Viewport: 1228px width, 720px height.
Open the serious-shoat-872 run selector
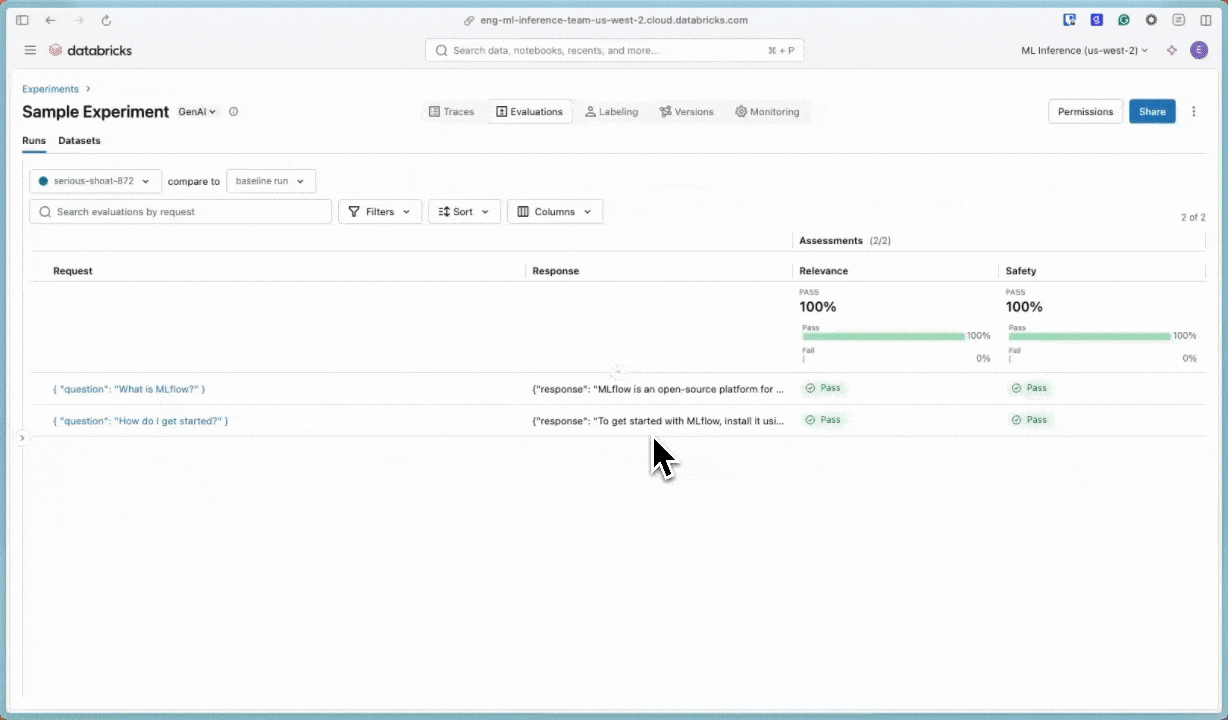(x=96, y=181)
